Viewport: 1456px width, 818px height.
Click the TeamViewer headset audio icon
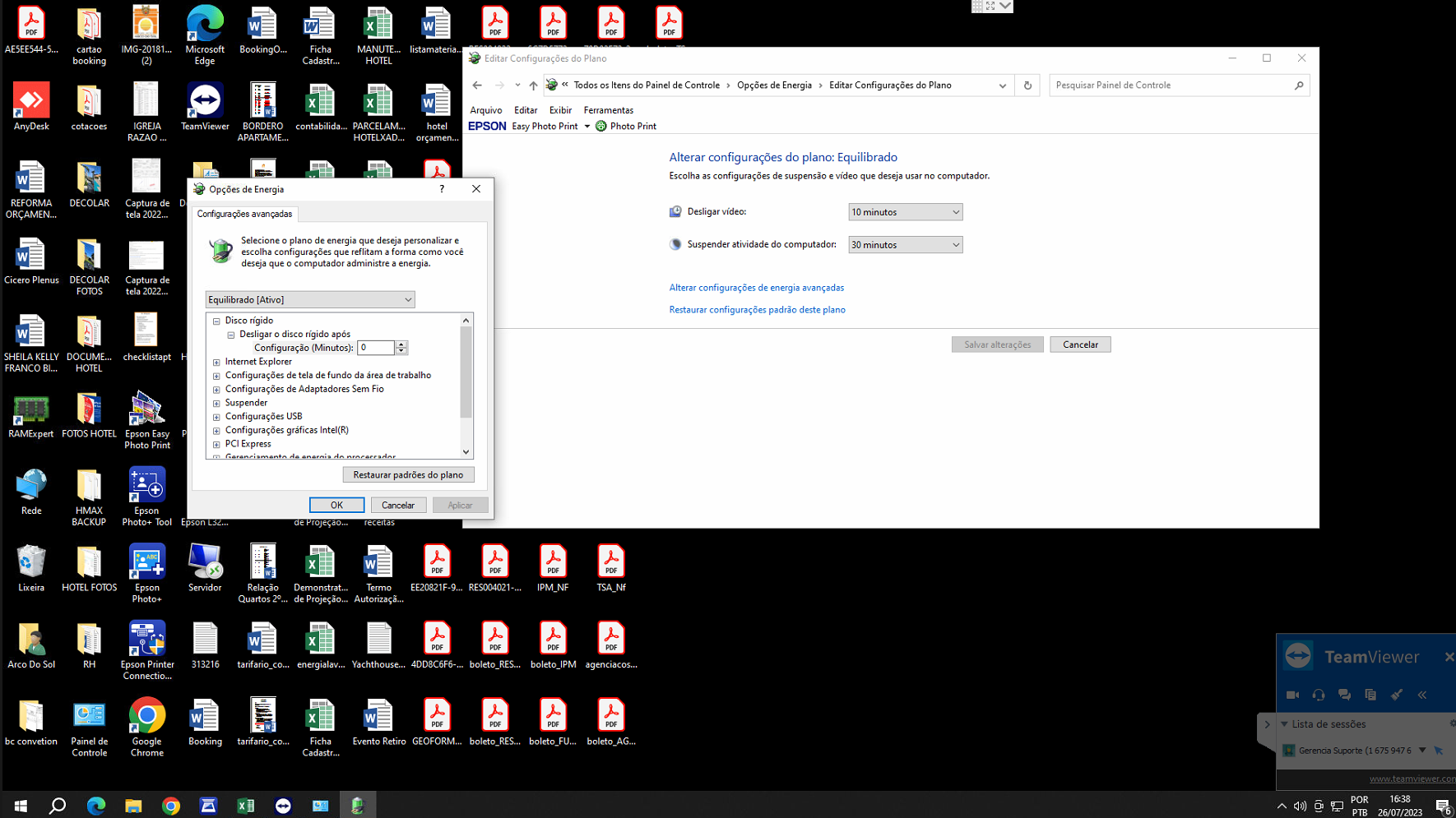(1319, 695)
